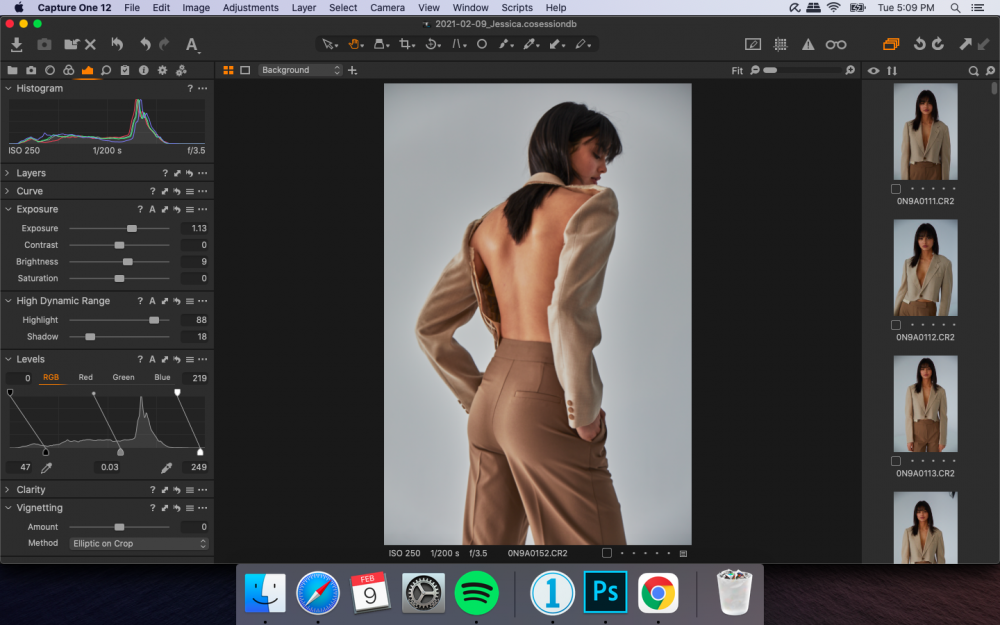Pick shadow point with left Levels eyedropper
Viewport: 1000px width, 625px height.
point(46,467)
